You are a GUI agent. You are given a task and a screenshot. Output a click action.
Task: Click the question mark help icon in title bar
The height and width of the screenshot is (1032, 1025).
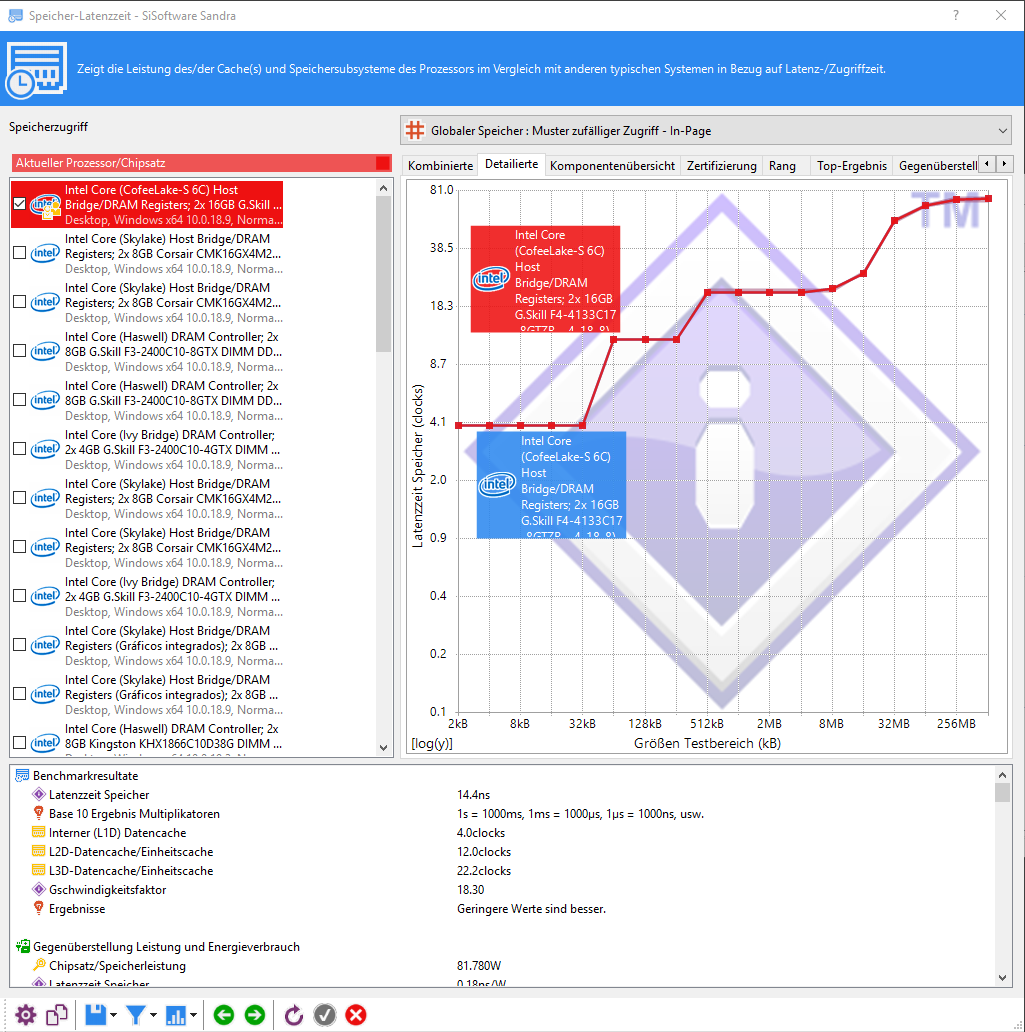point(956,15)
